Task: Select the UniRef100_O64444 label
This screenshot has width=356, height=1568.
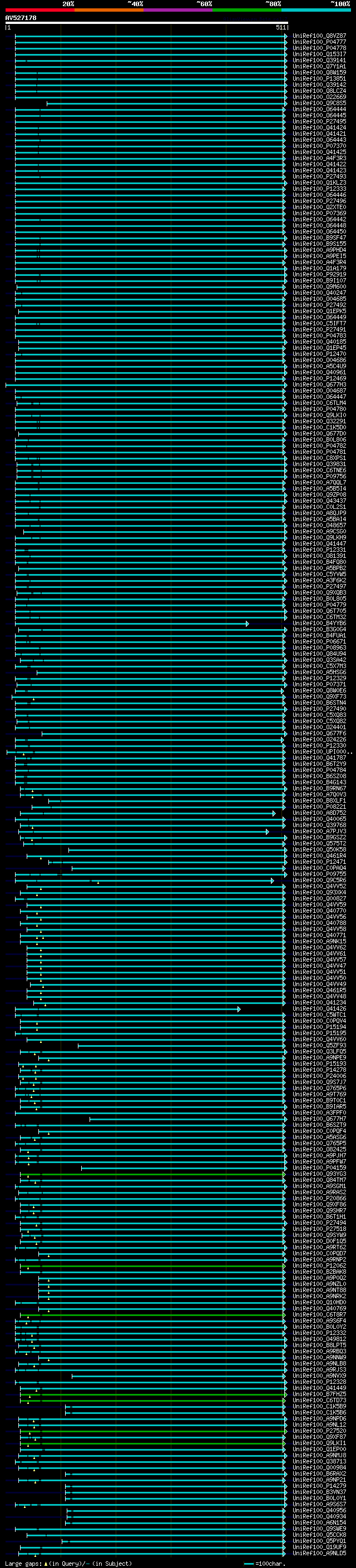Action: [x=319, y=110]
